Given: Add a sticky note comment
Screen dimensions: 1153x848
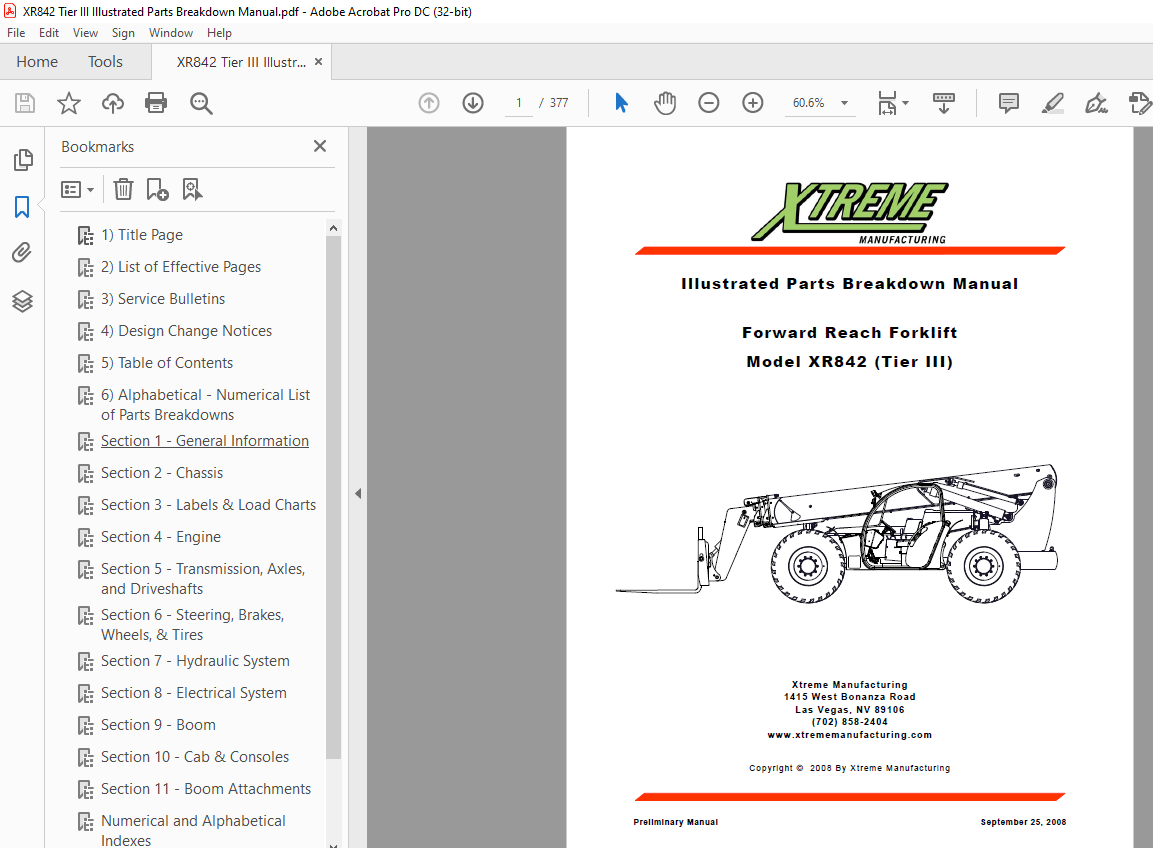Looking at the screenshot, I should [x=1009, y=103].
